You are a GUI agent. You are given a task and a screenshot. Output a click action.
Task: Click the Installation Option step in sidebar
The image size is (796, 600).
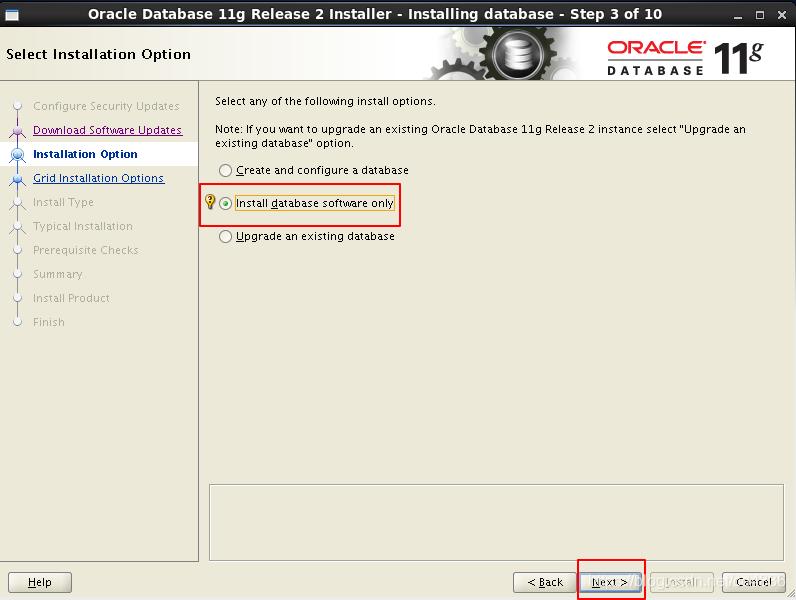pyautogui.click(x=85, y=154)
